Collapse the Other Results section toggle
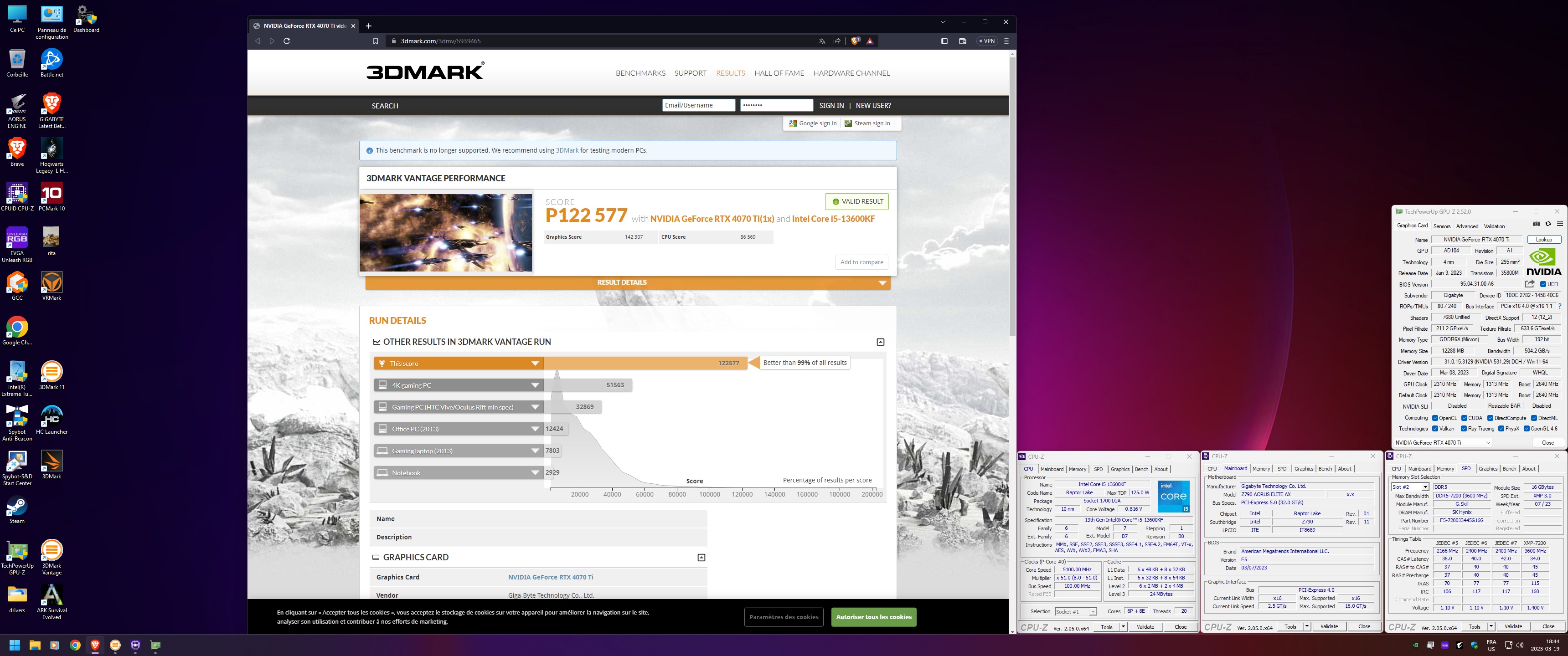 [x=880, y=342]
